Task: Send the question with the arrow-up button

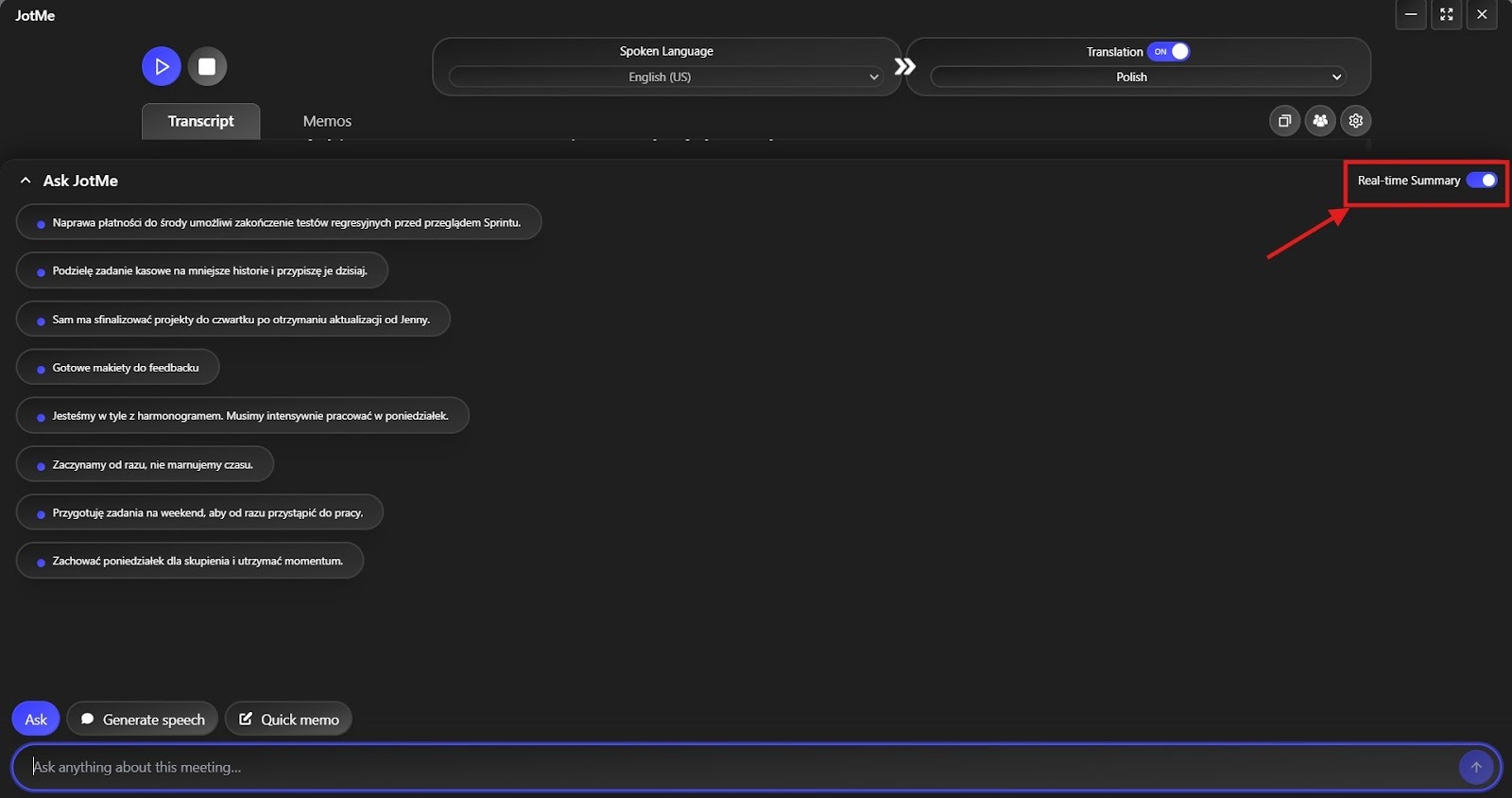Action: point(1476,767)
